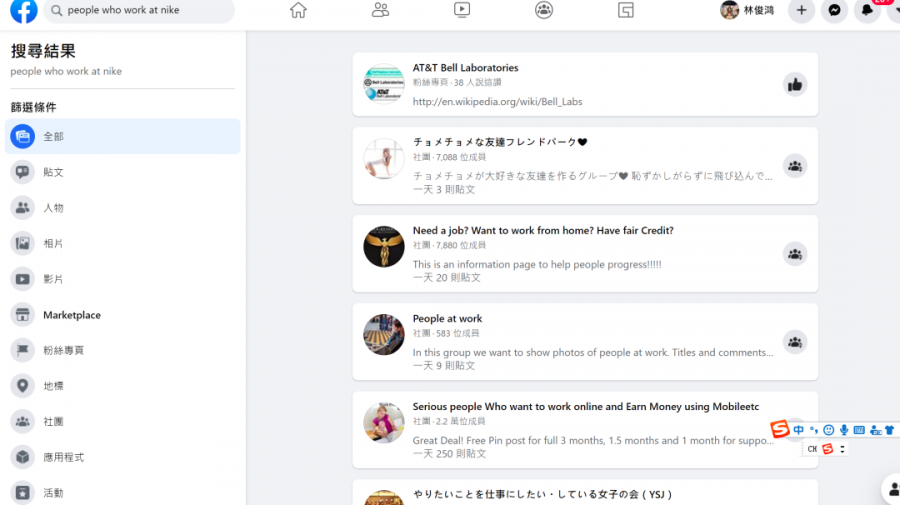The height and width of the screenshot is (505, 900).
Task: Open the Watch video icon in top navigation
Action: [x=462, y=10]
